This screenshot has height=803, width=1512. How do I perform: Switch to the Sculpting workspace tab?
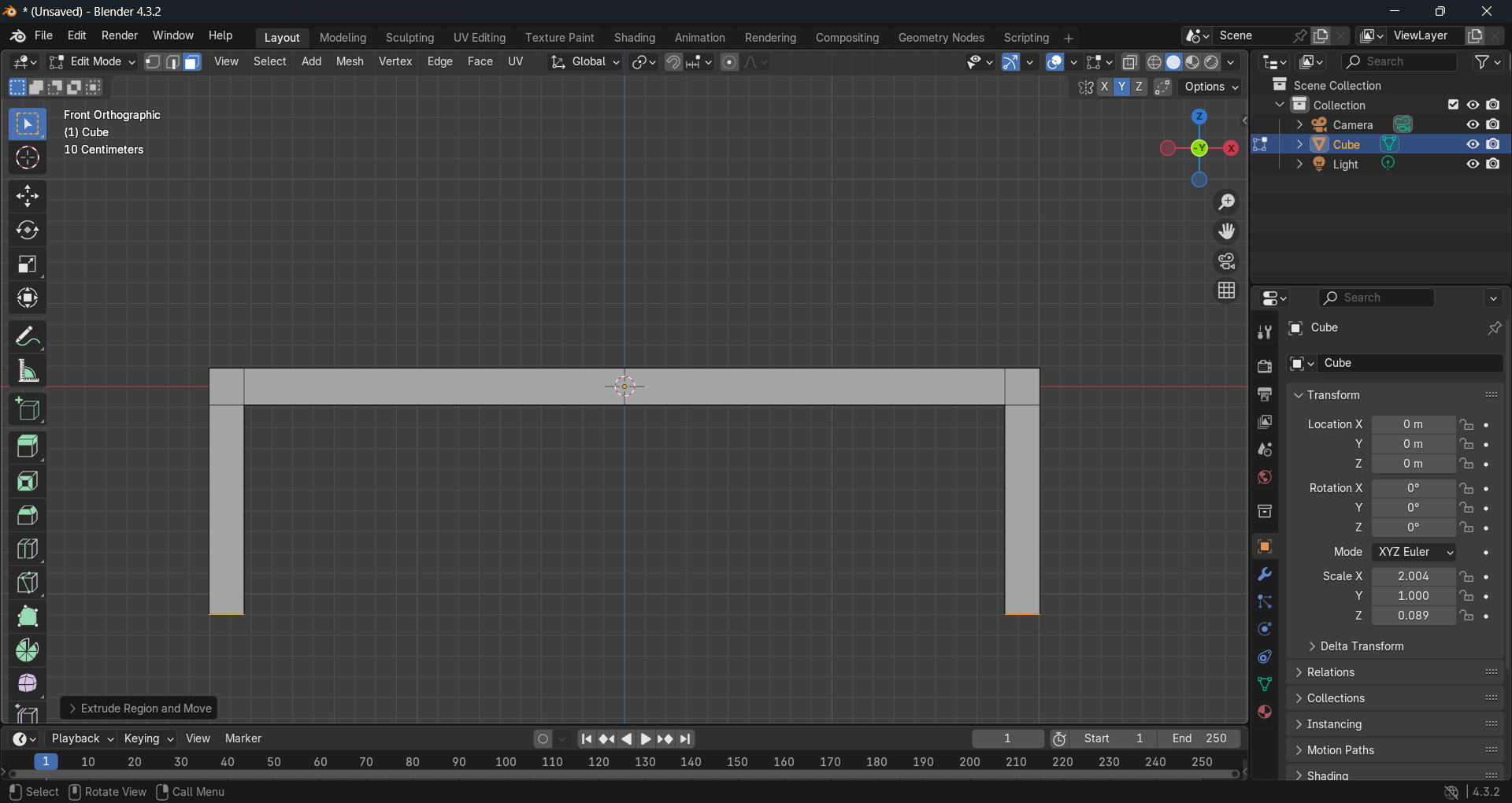[409, 38]
